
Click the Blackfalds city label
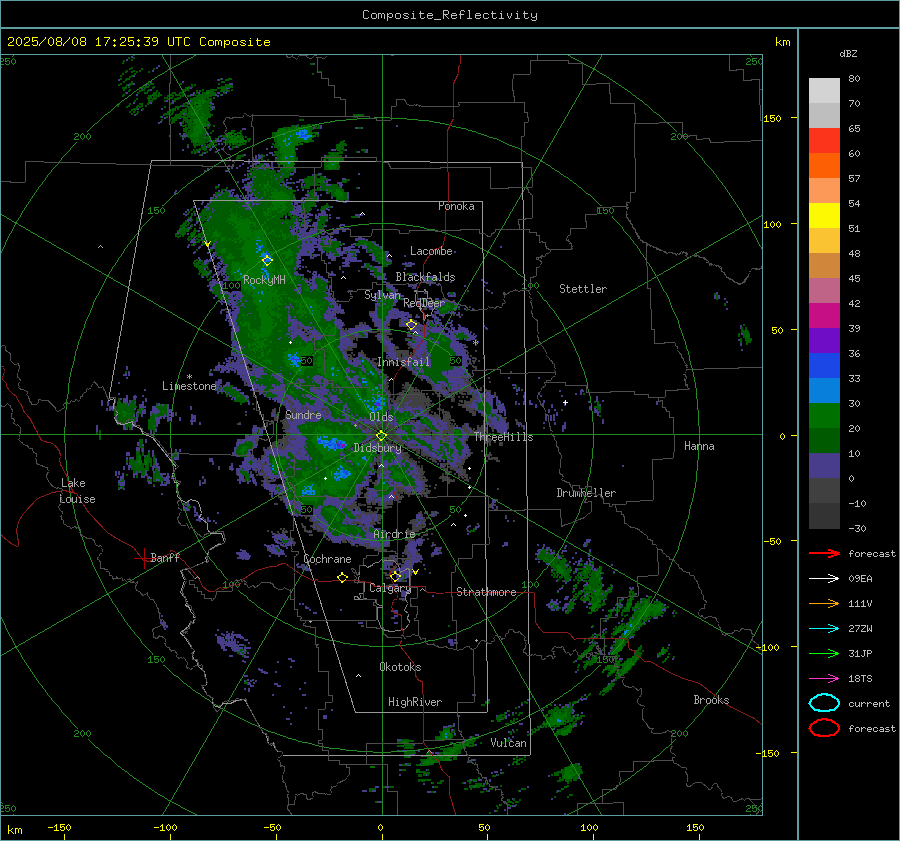(425, 277)
